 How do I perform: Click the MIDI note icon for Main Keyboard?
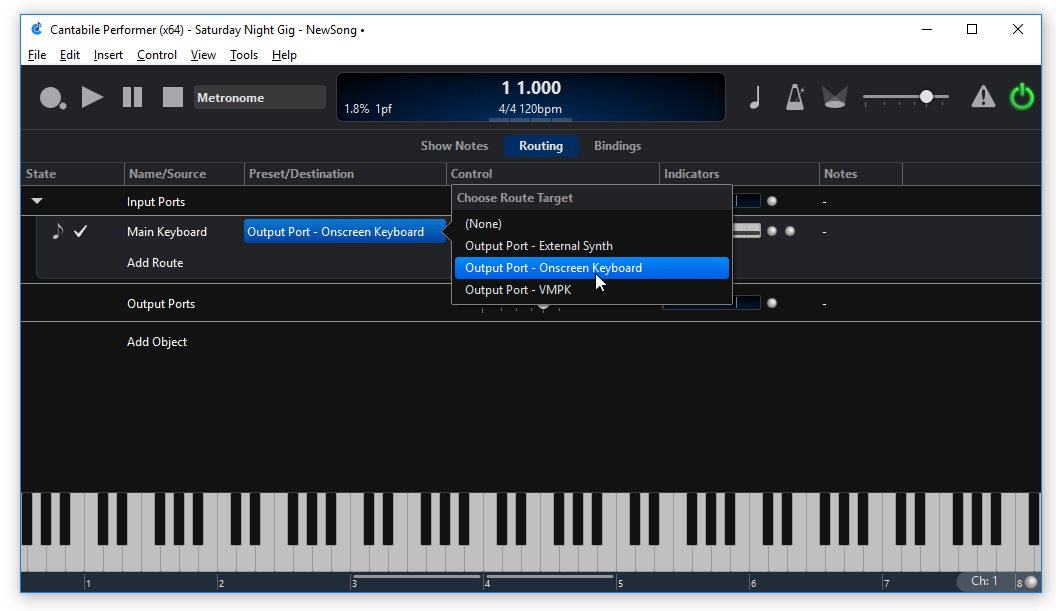58,231
